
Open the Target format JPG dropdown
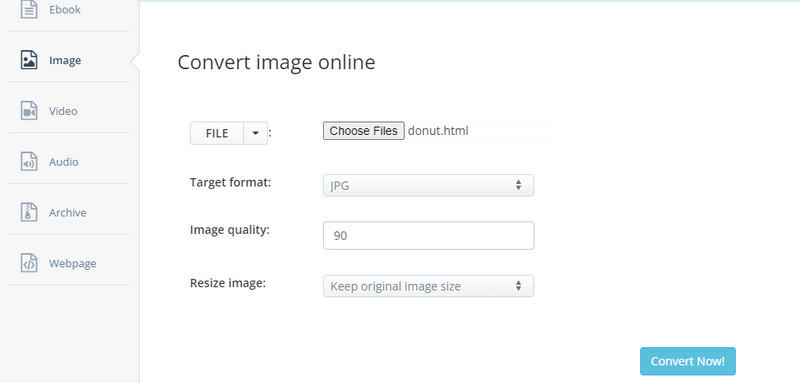[x=429, y=185]
